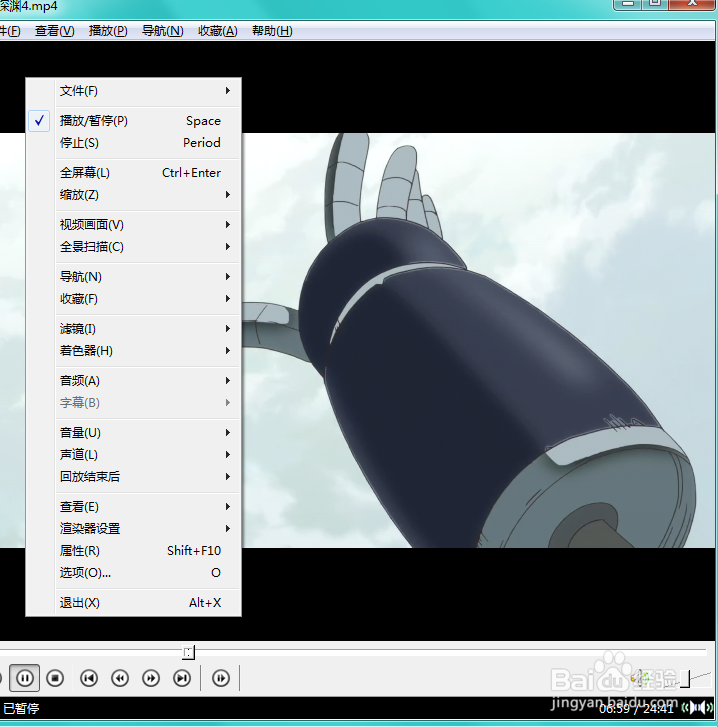Click the rewind (decrease speed) button
Screen dimensions: 718x727
[x=120, y=678]
